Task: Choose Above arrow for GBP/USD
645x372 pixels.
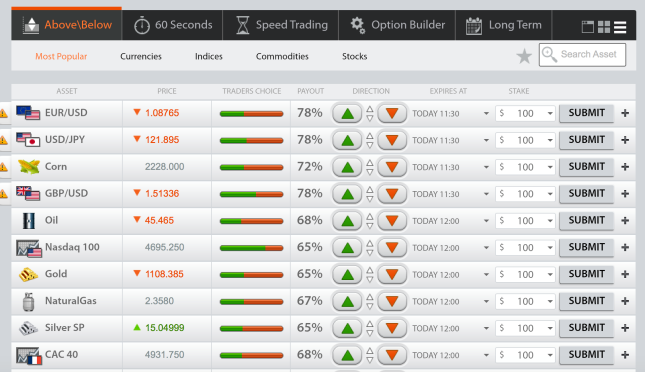Action: (x=347, y=194)
